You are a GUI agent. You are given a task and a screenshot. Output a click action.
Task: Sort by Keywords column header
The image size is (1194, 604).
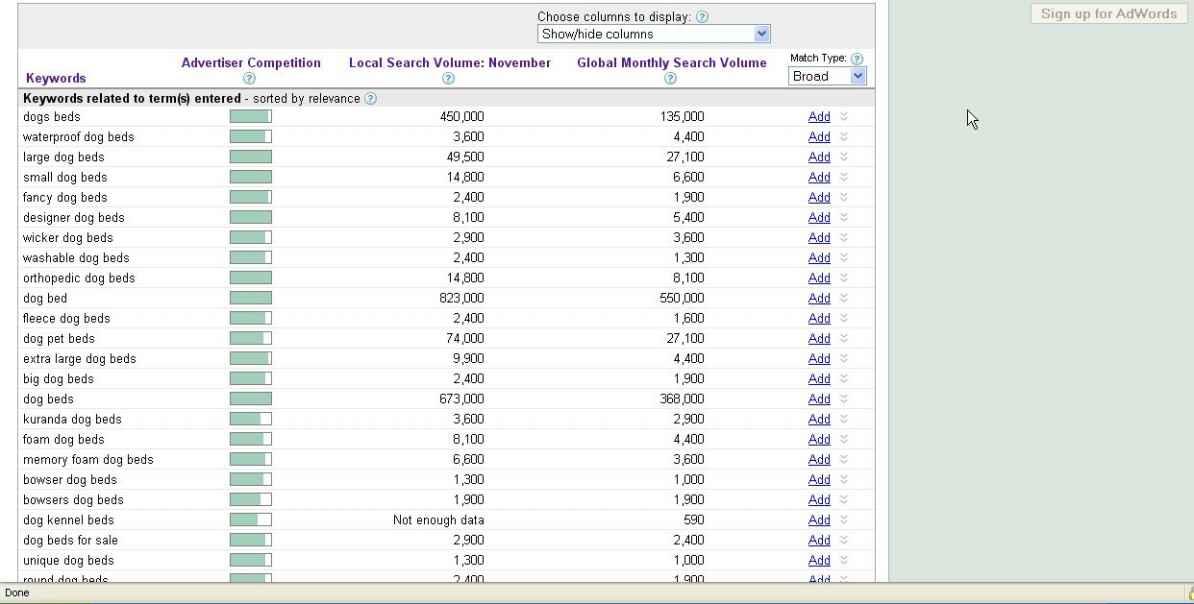click(54, 78)
